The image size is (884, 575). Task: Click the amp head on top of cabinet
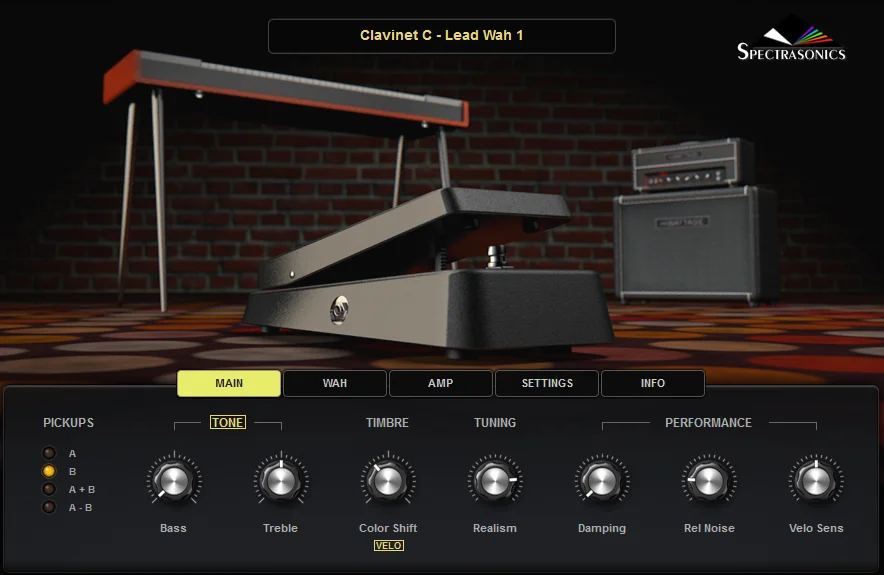[692, 163]
